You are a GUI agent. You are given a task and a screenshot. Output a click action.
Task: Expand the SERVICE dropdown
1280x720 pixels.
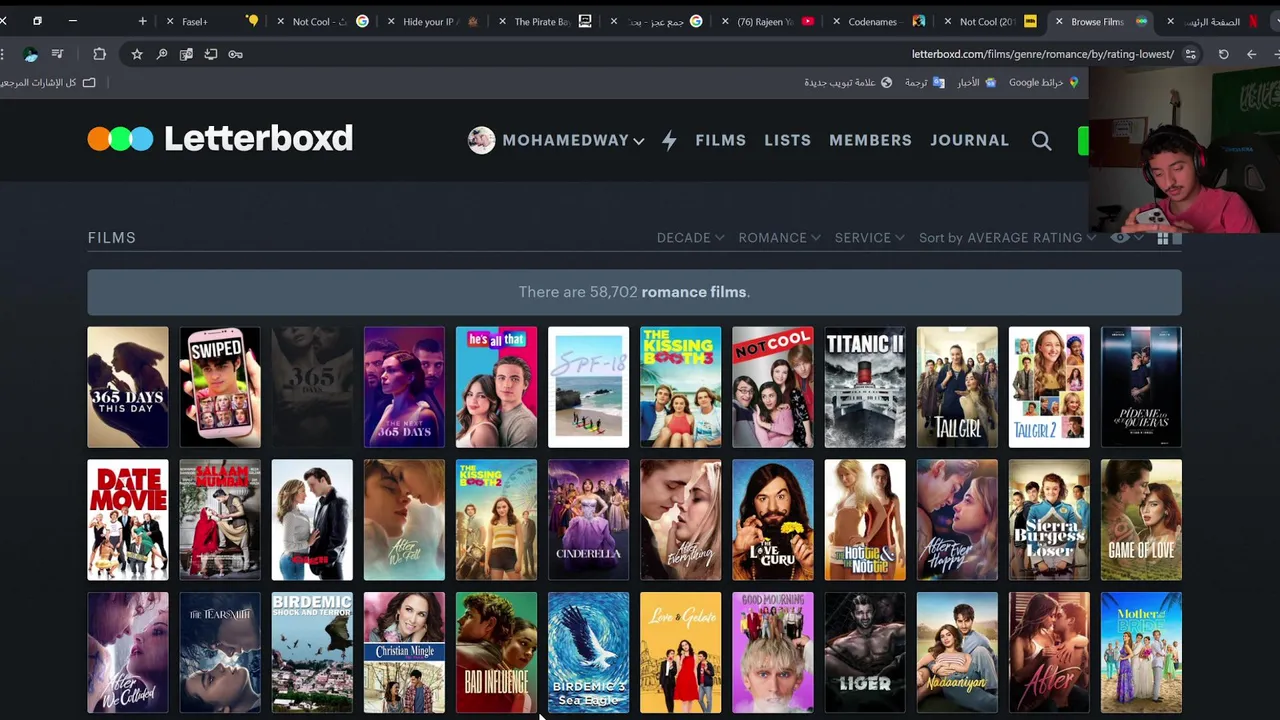click(869, 238)
